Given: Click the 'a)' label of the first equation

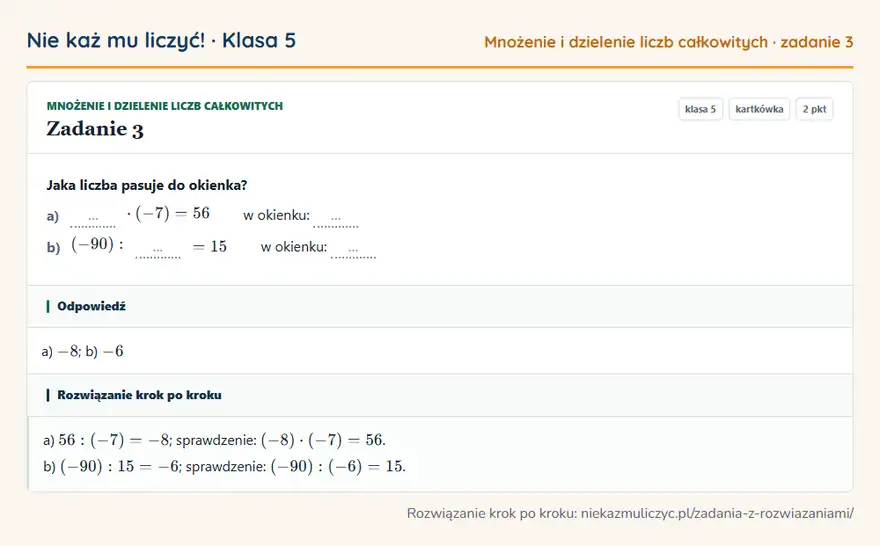Looking at the screenshot, I should pos(53,216).
